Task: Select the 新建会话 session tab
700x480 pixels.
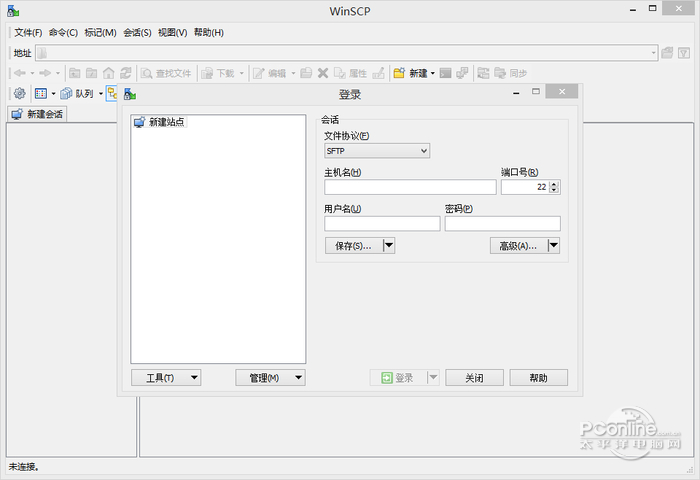Action: [x=37, y=114]
